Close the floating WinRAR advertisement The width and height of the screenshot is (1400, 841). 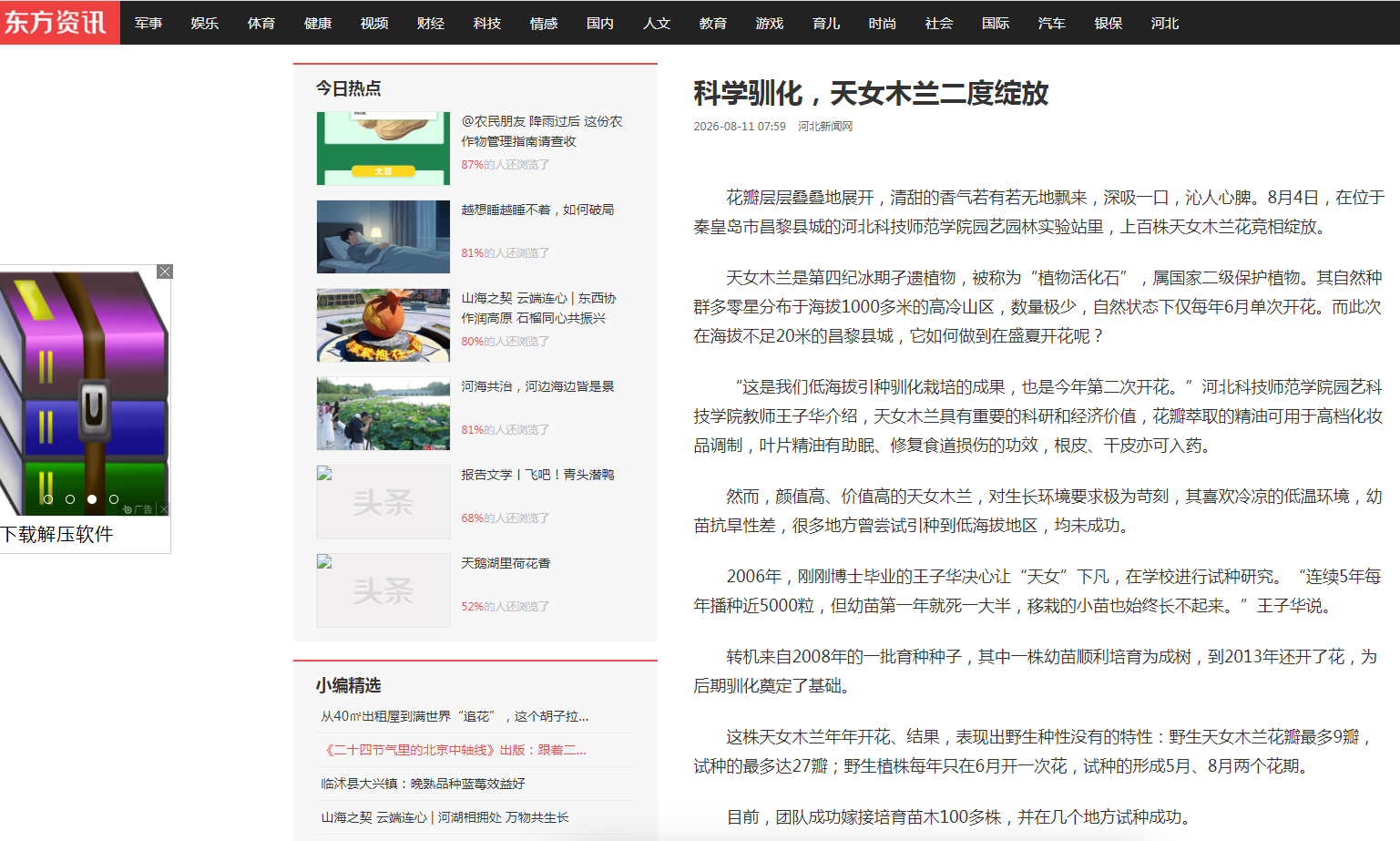click(165, 272)
